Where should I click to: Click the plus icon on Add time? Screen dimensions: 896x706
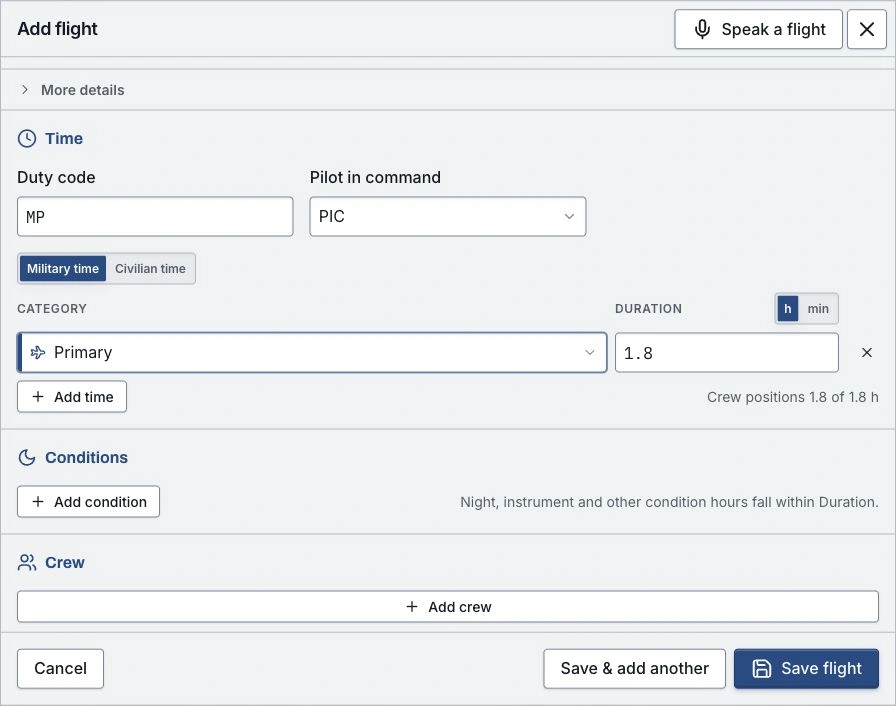point(38,396)
